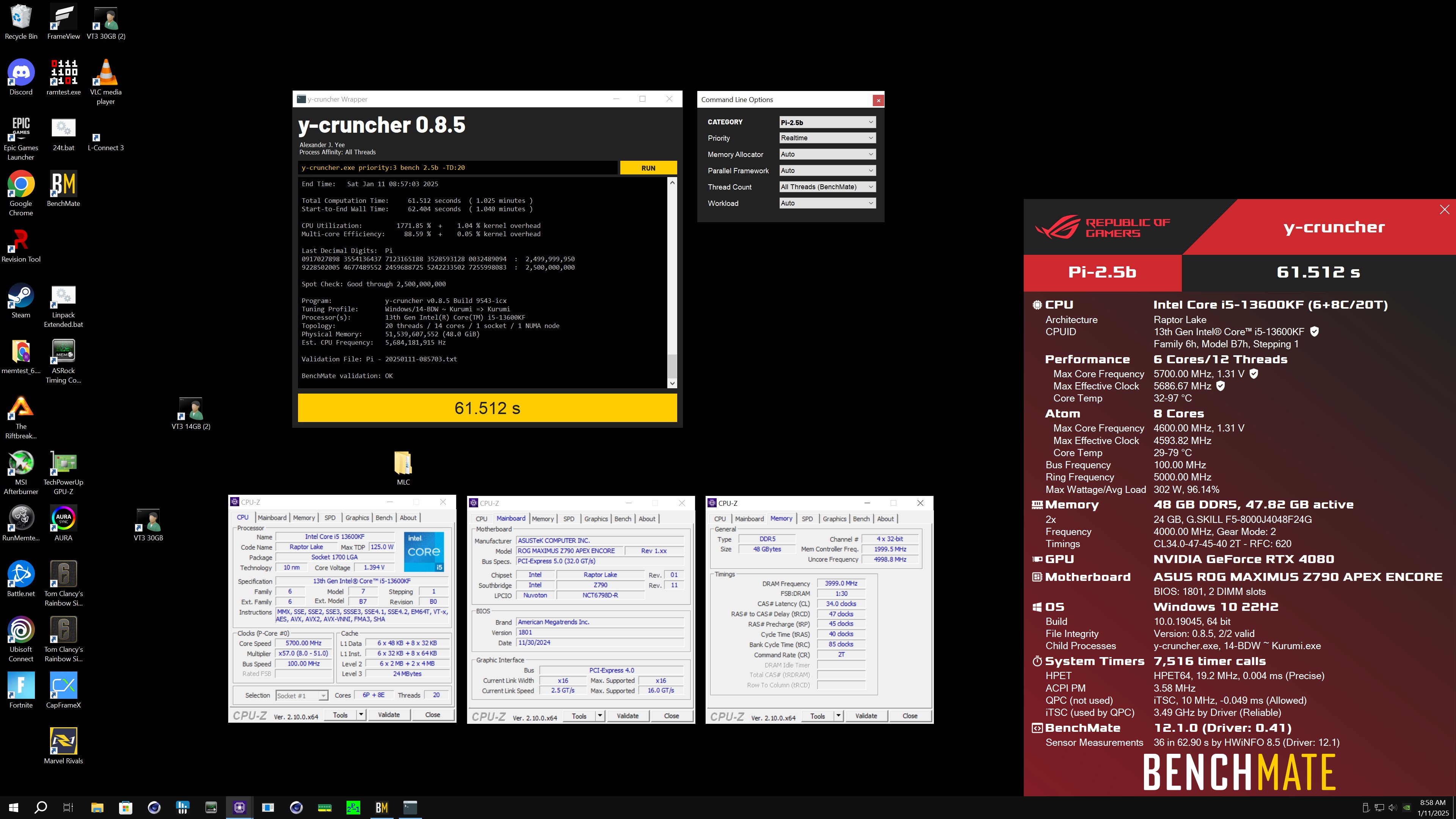
Task: Open Task View from the taskbar
Action: click(x=68, y=807)
